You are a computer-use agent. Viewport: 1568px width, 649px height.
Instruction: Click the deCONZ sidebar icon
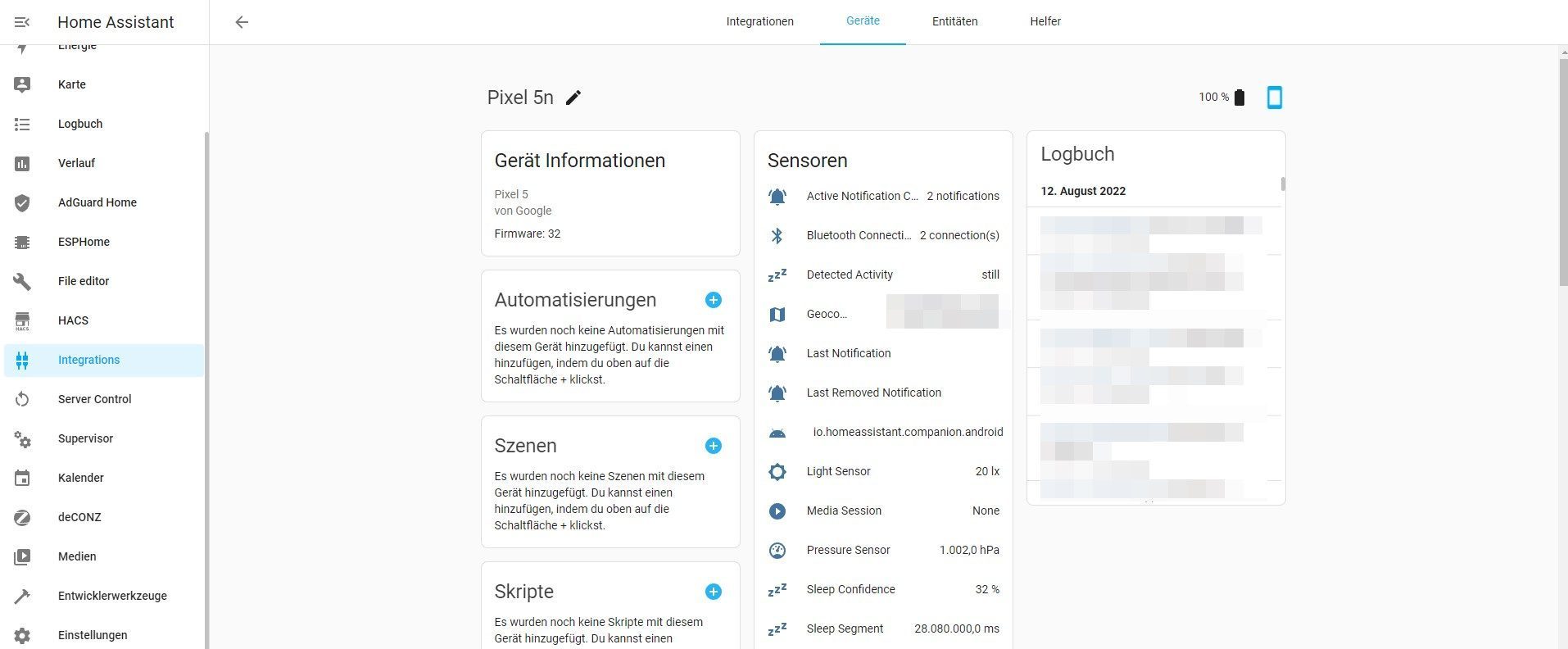pyautogui.click(x=22, y=517)
